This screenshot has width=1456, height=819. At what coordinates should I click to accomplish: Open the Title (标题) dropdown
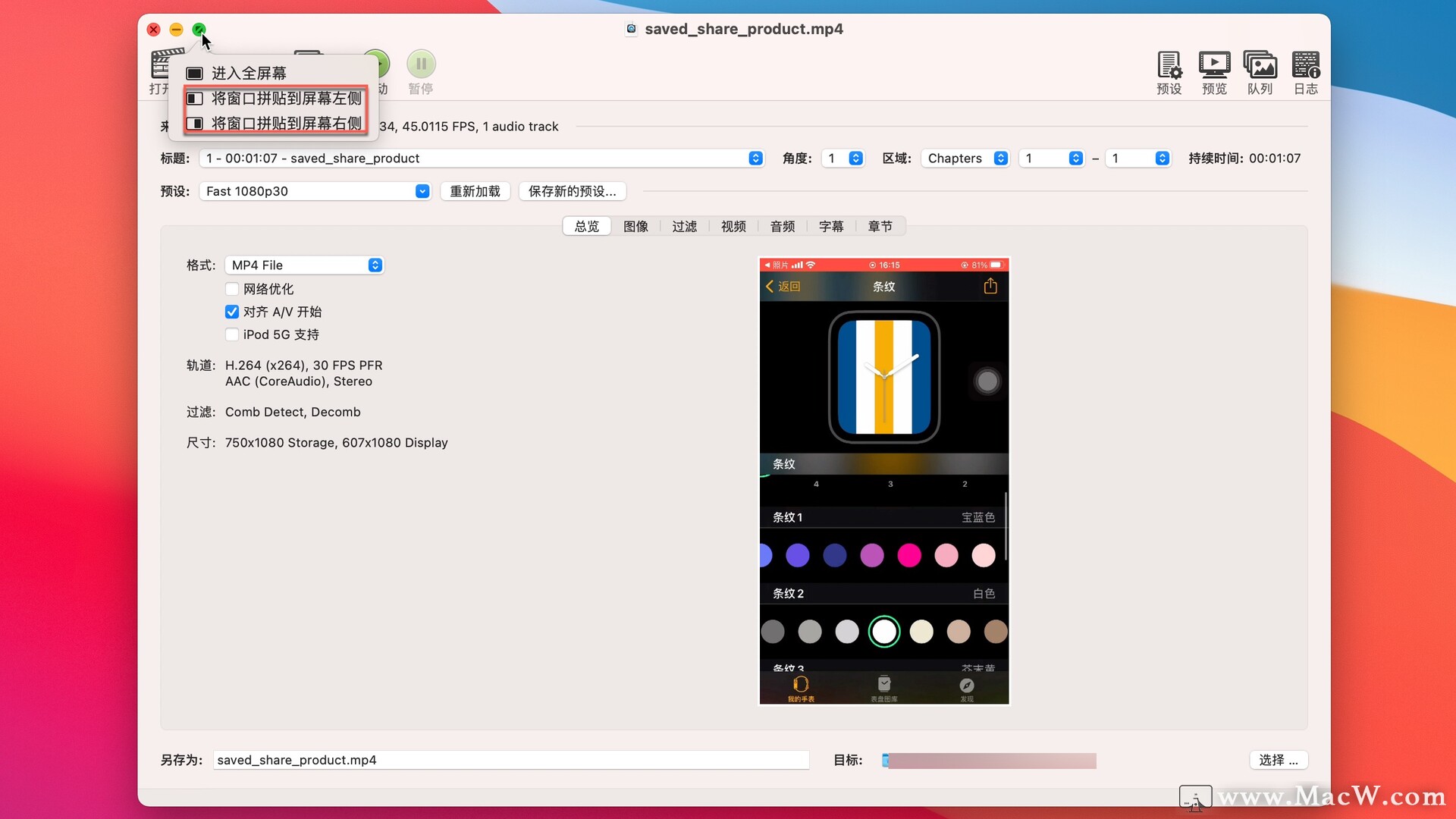tap(481, 158)
